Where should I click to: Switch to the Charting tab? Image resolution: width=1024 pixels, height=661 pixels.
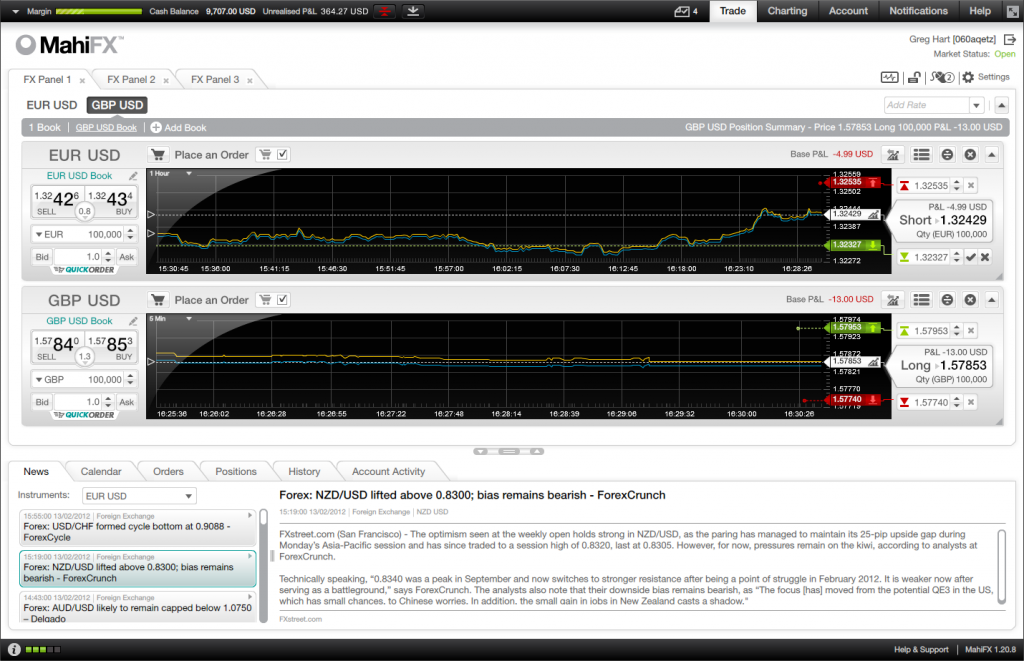pyautogui.click(x=787, y=11)
